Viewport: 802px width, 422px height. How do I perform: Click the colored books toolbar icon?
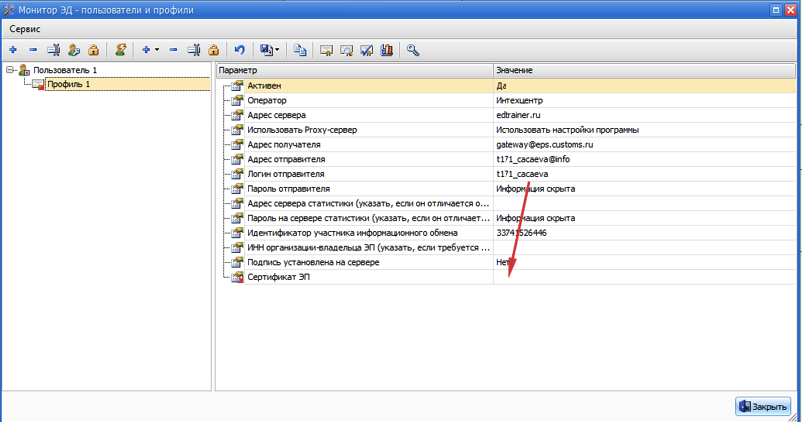(386, 49)
